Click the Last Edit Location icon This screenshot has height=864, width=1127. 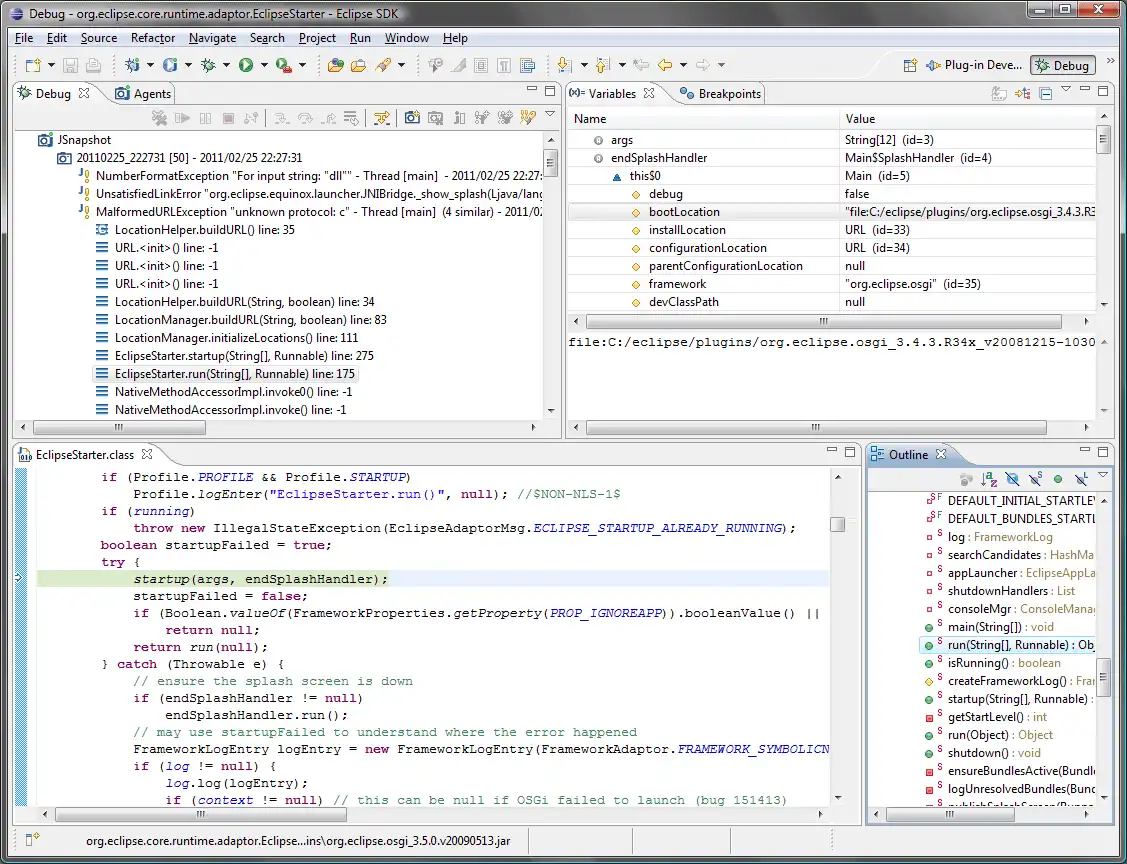(x=640, y=65)
